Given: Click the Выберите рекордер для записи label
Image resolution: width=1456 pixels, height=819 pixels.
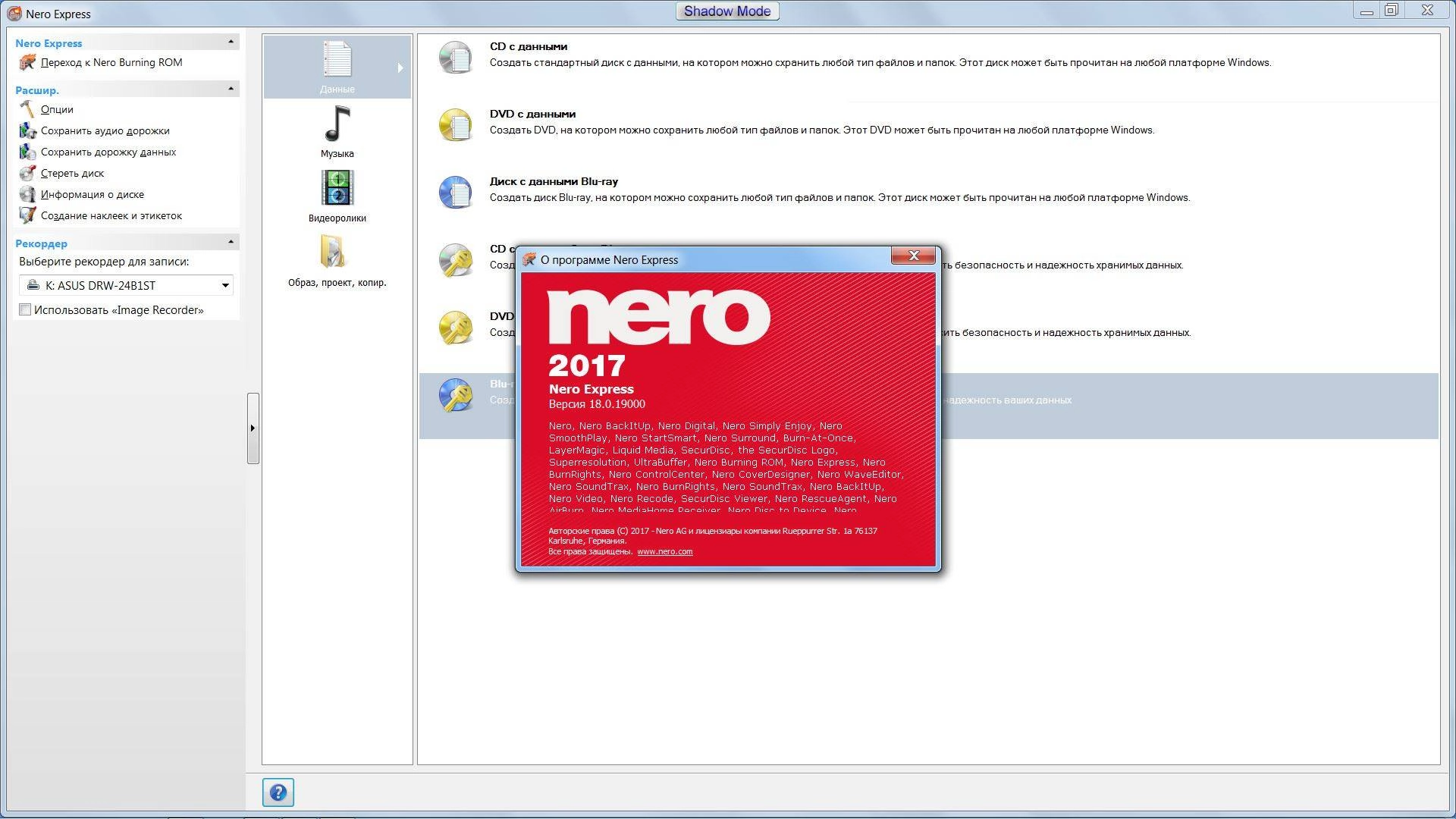Looking at the screenshot, I should click(x=104, y=262).
